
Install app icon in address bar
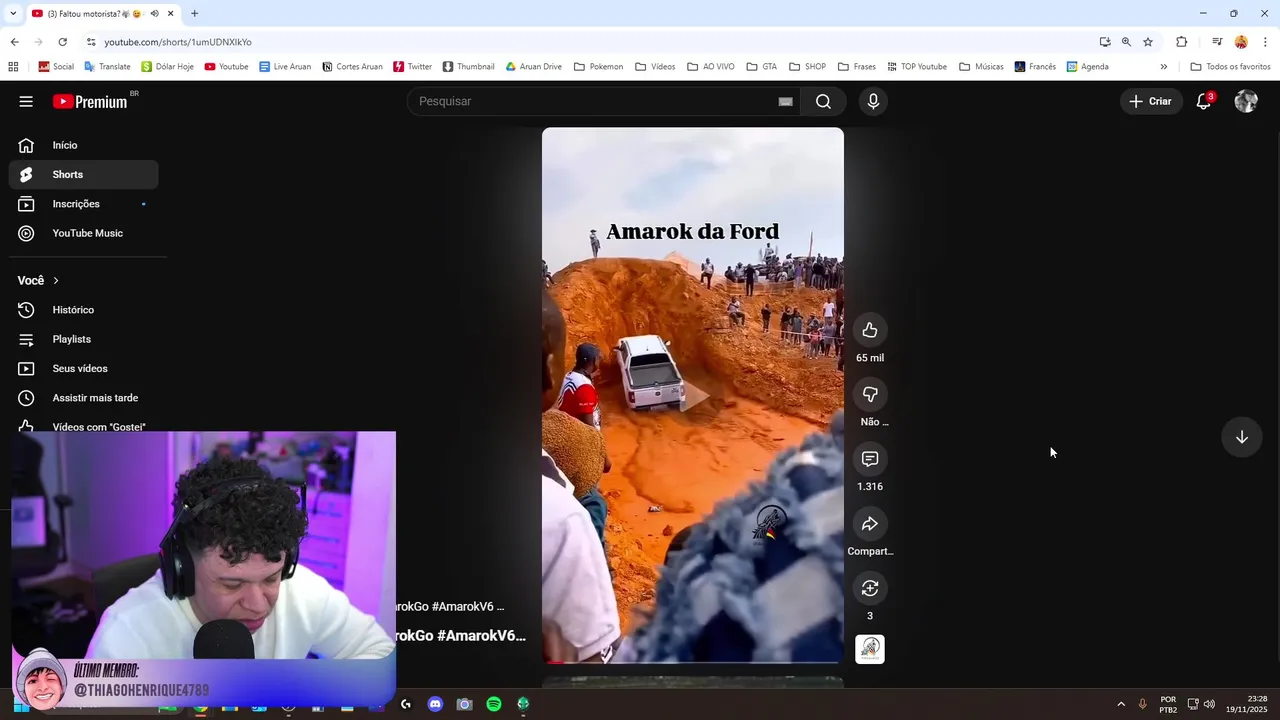point(1105,42)
